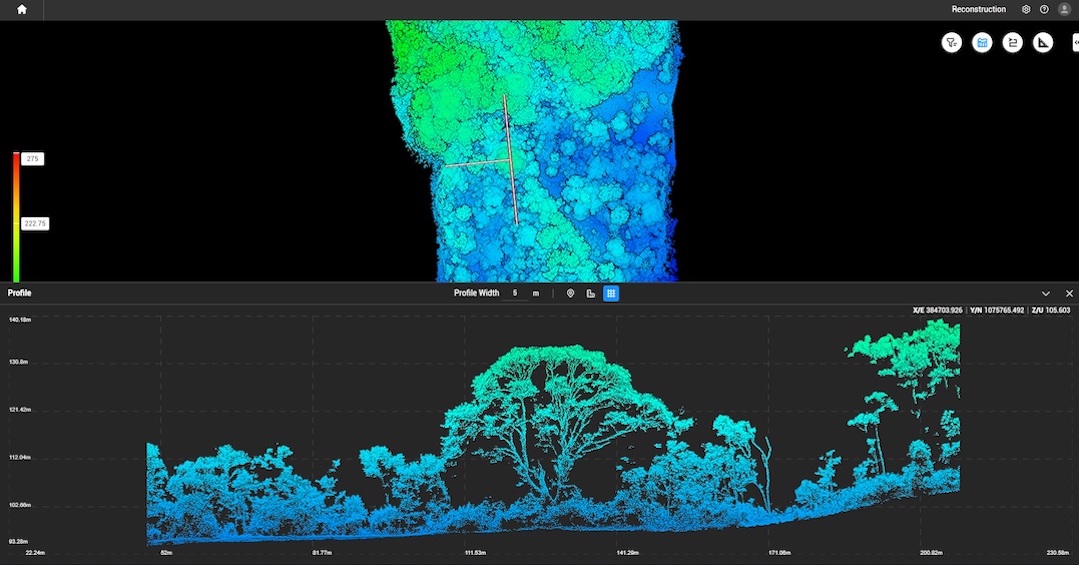Close the Profile panel

[1069, 293]
